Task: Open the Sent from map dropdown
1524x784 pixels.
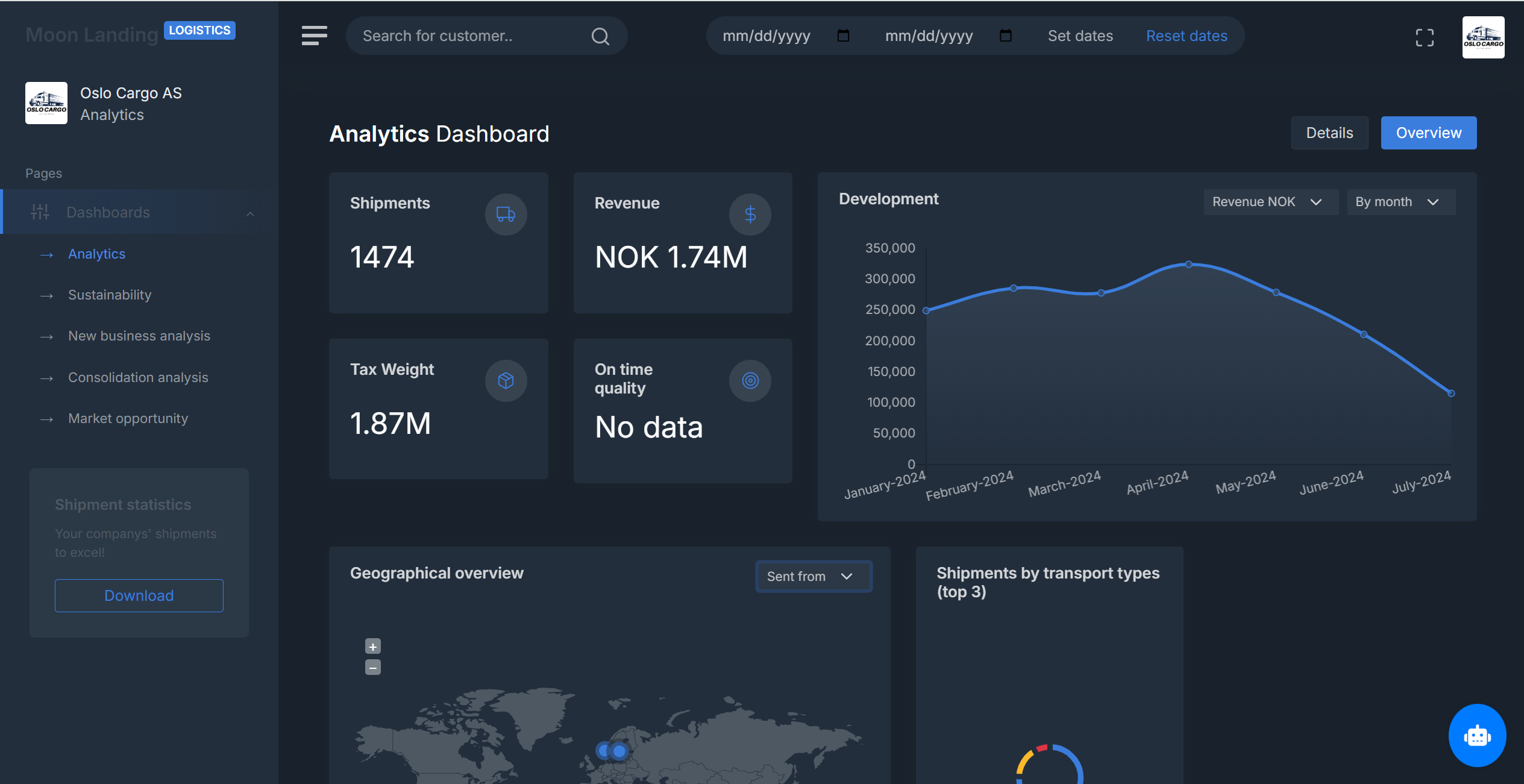Action: click(814, 576)
